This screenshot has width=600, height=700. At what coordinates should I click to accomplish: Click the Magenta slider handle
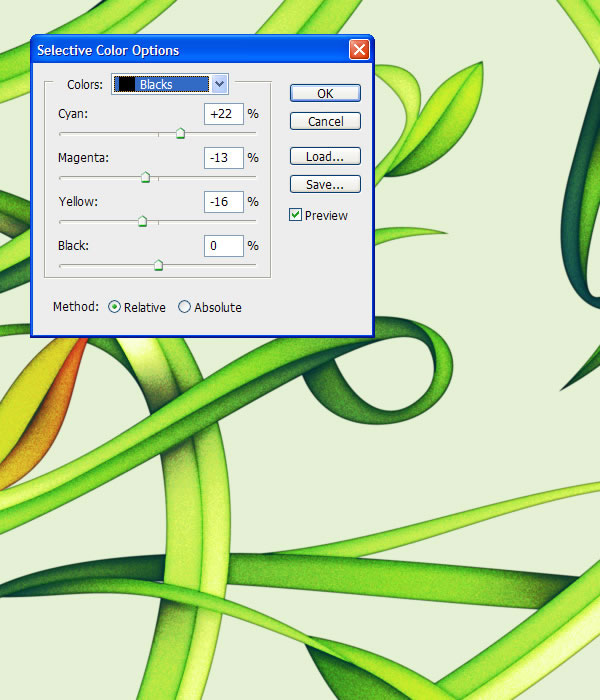145,177
